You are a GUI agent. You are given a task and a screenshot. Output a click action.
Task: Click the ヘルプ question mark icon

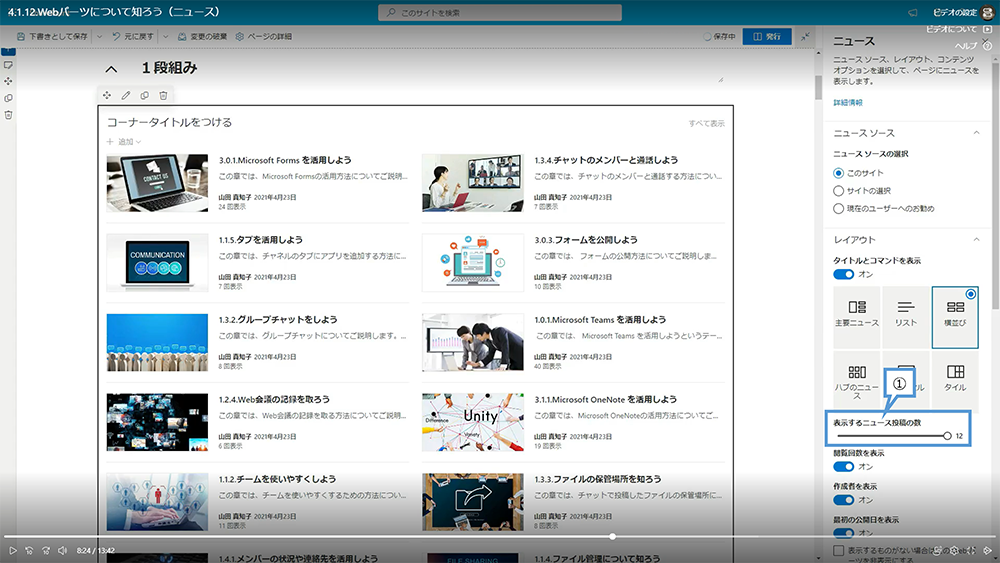coord(987,45)
